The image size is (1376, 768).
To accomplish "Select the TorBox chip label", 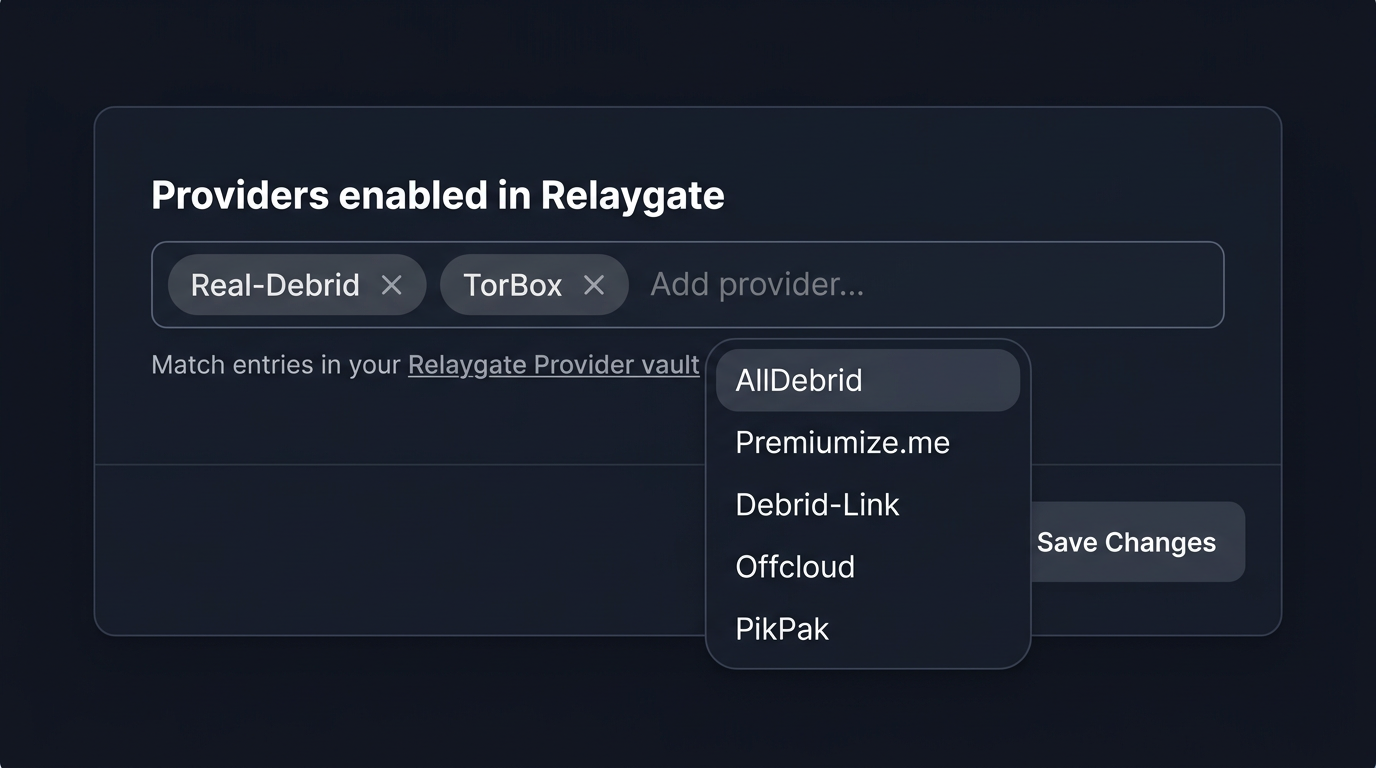I will [x=513, y=285].
